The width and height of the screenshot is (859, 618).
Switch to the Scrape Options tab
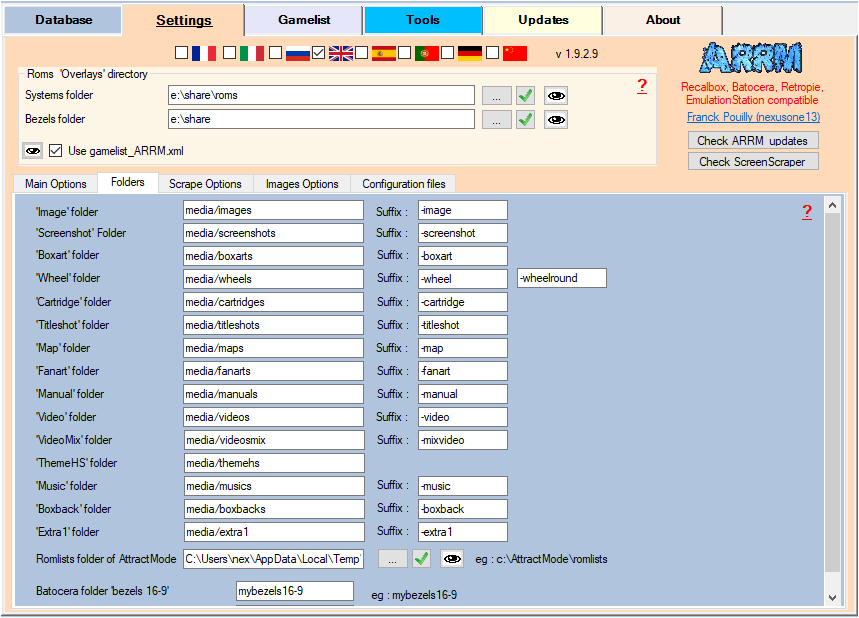205,184
